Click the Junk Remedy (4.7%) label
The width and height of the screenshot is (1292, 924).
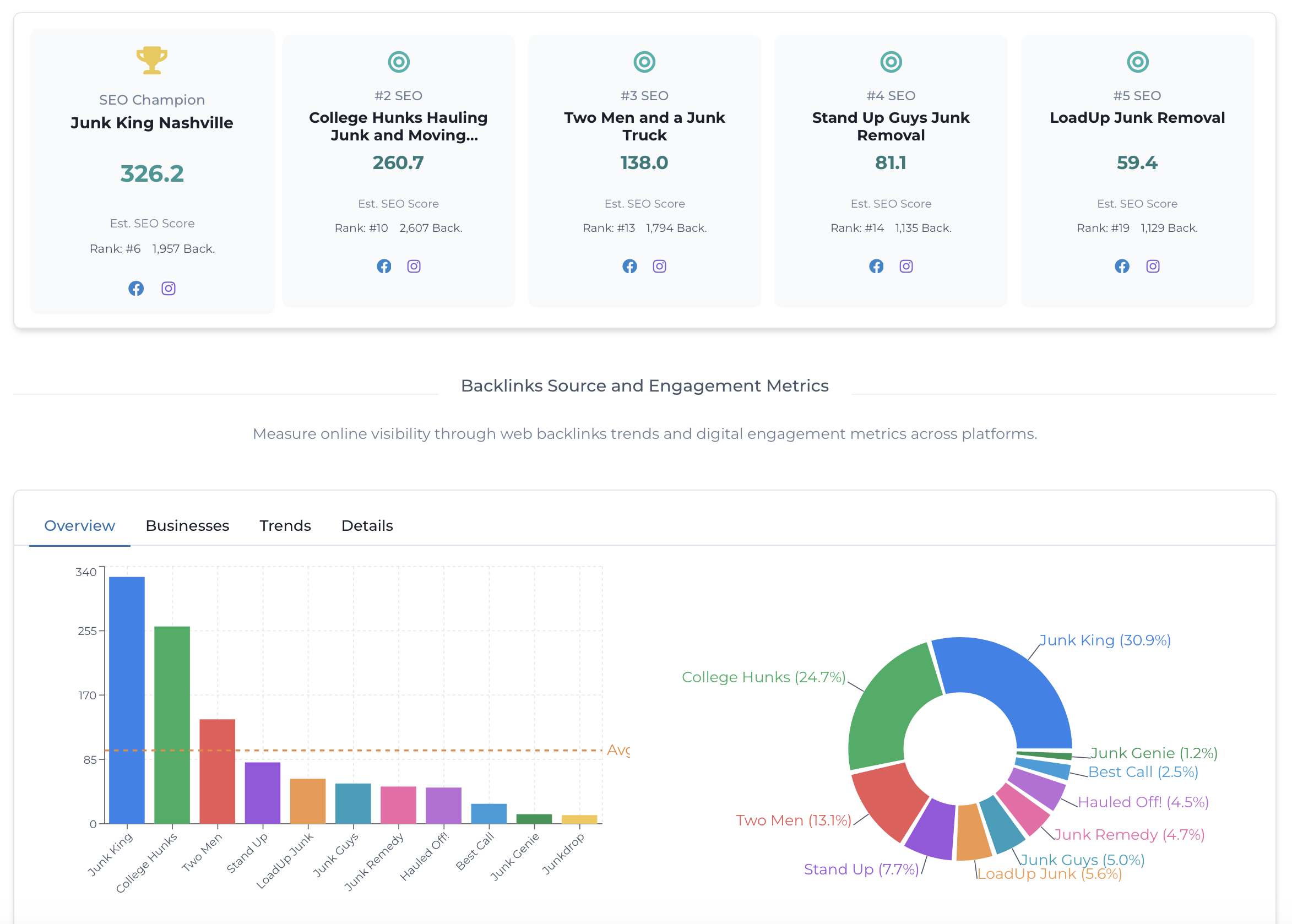point(1130,835)
